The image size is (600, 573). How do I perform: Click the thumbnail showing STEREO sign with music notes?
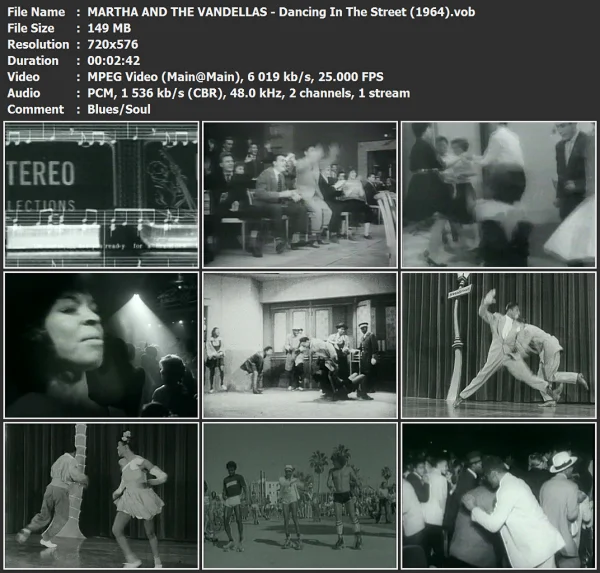[x=101, y=194]
